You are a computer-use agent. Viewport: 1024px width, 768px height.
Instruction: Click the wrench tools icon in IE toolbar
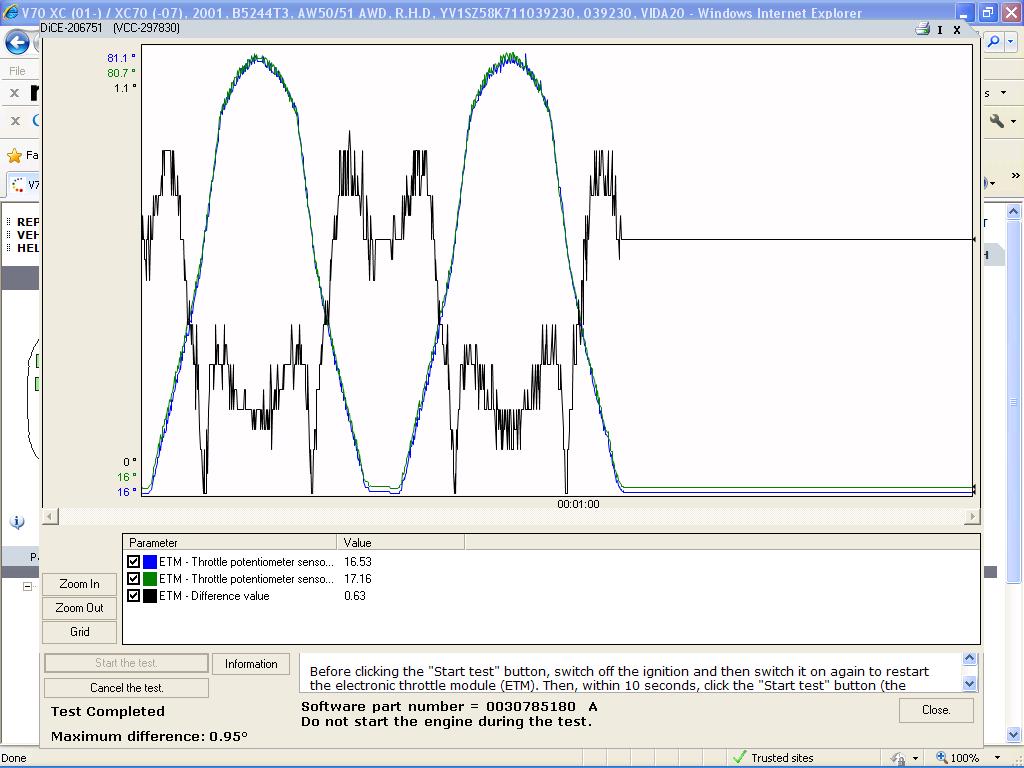pos(997,121)
